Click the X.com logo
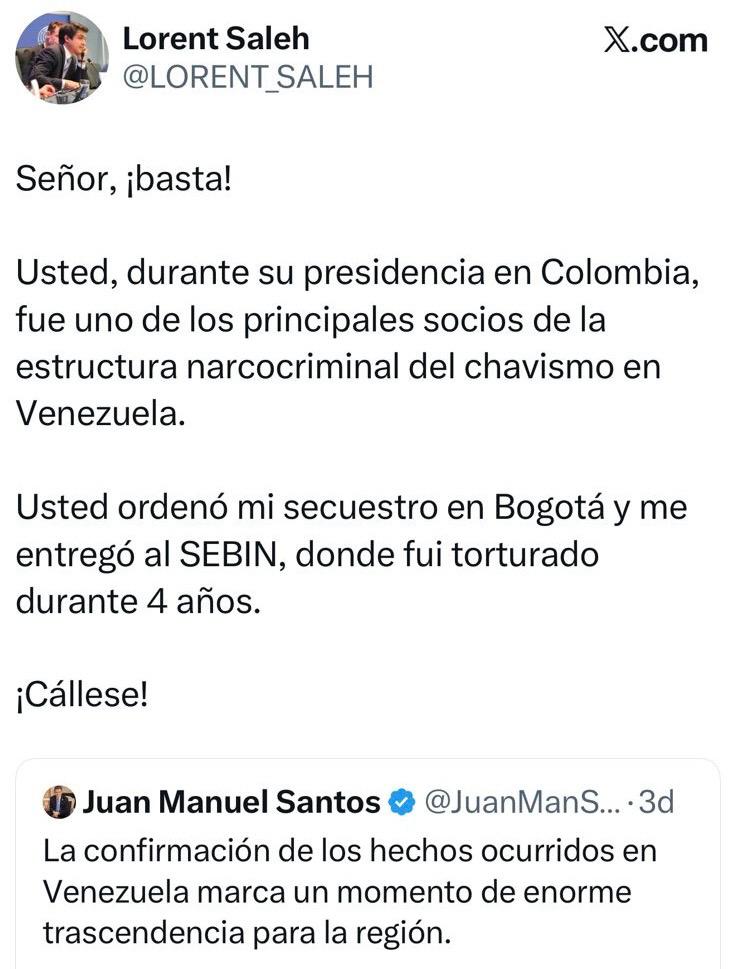 [656, 40]
